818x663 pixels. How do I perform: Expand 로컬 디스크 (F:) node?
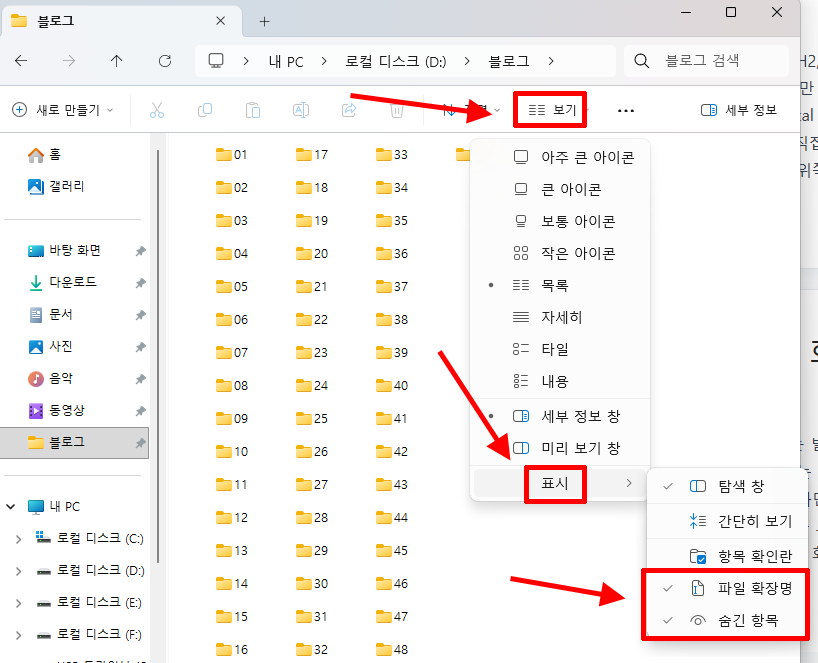point(18,635)
